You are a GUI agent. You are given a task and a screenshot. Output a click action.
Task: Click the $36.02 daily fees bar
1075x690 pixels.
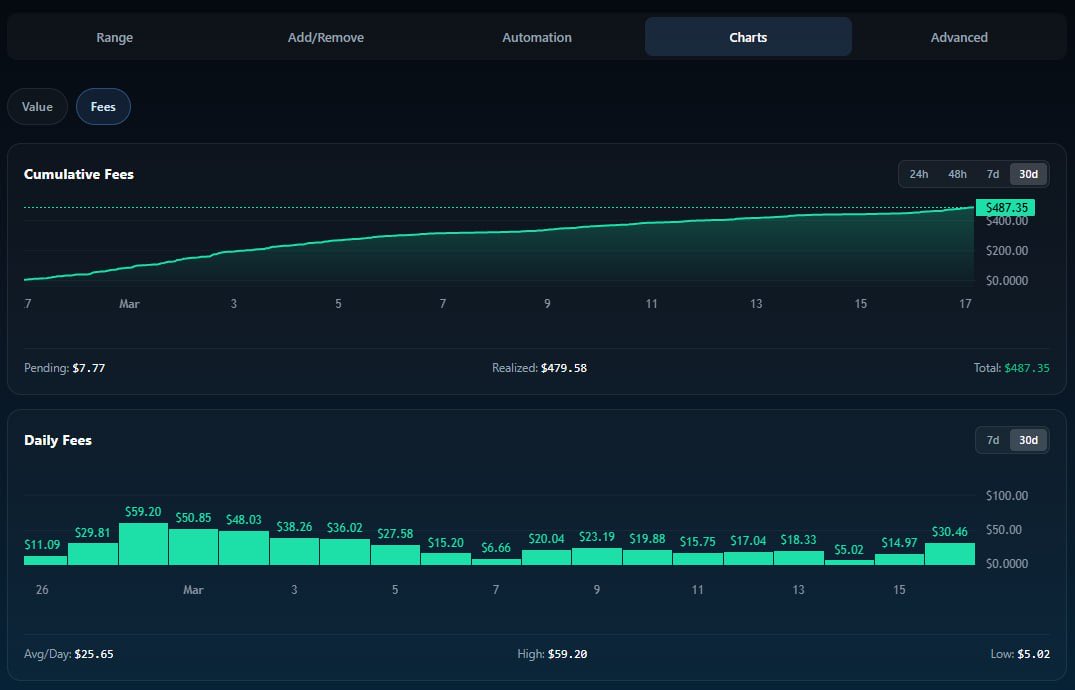click(345, 552)
